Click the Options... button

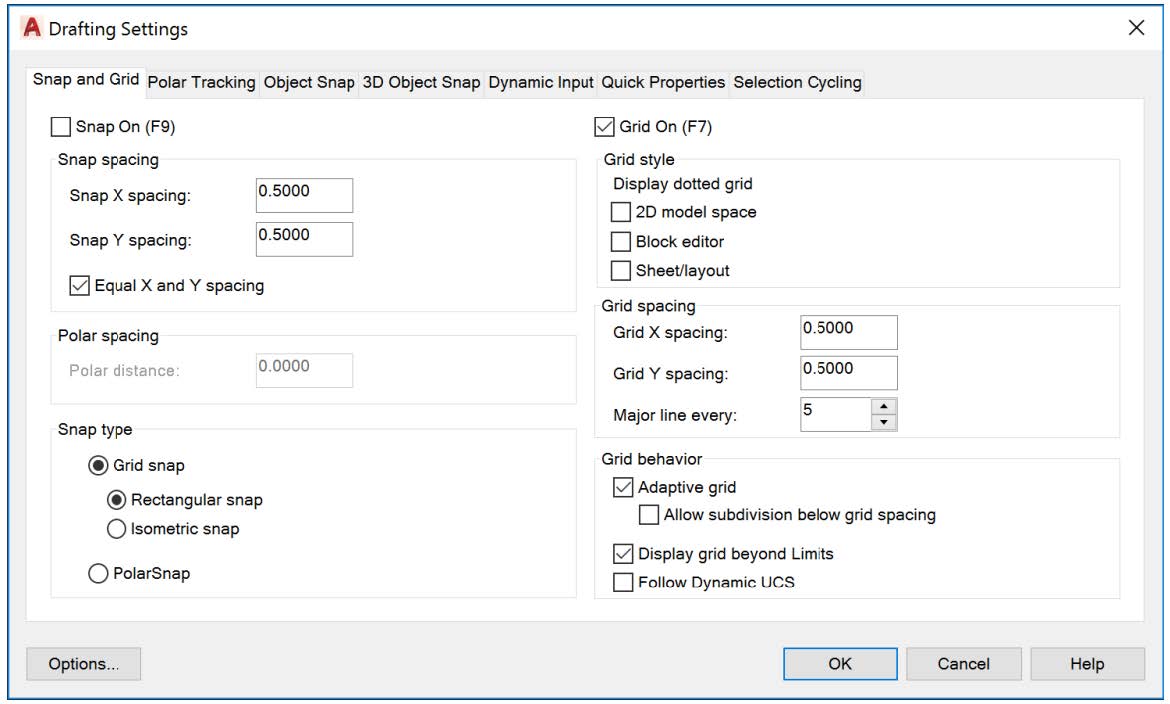(83, 664)
